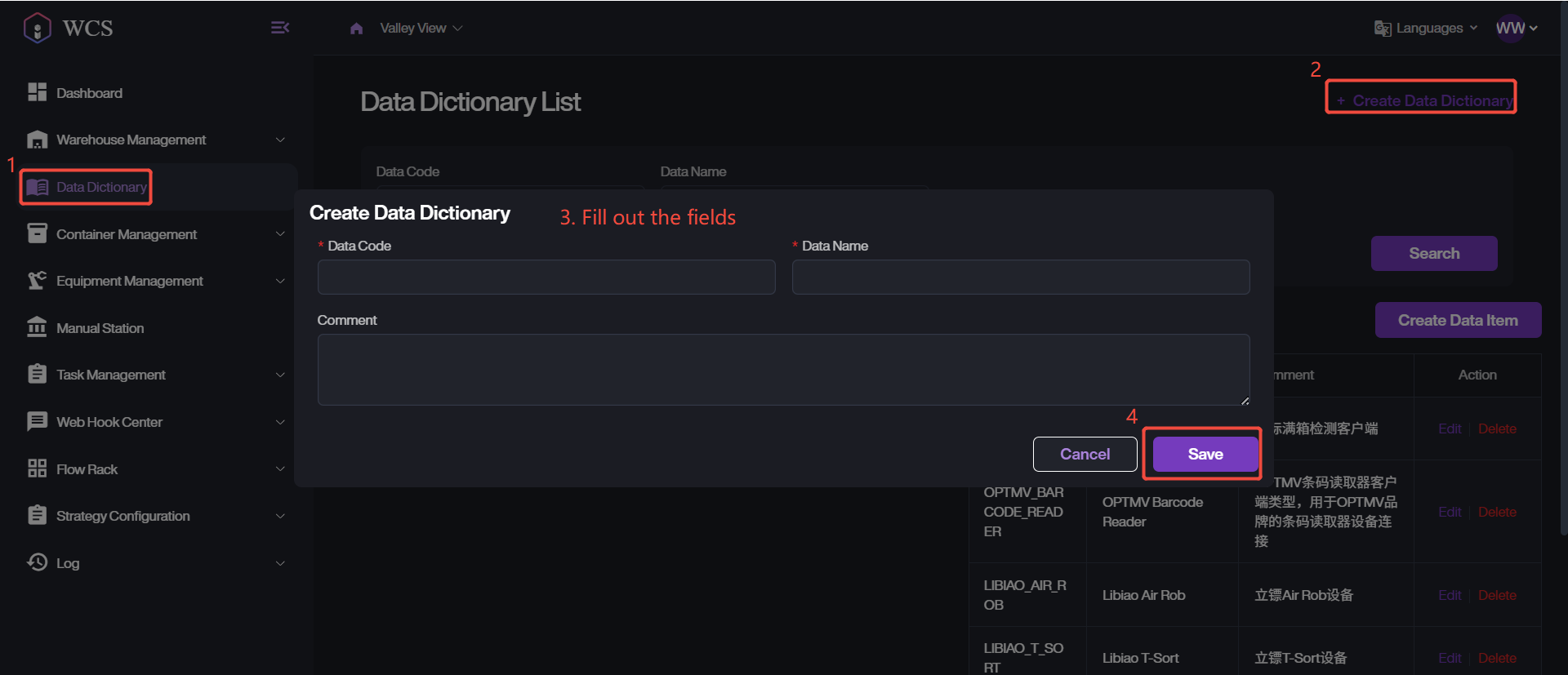Click the WCS logo icon
Image resolution: width=1568 pixels, height=675 pixels.
(x=38, y=28)
